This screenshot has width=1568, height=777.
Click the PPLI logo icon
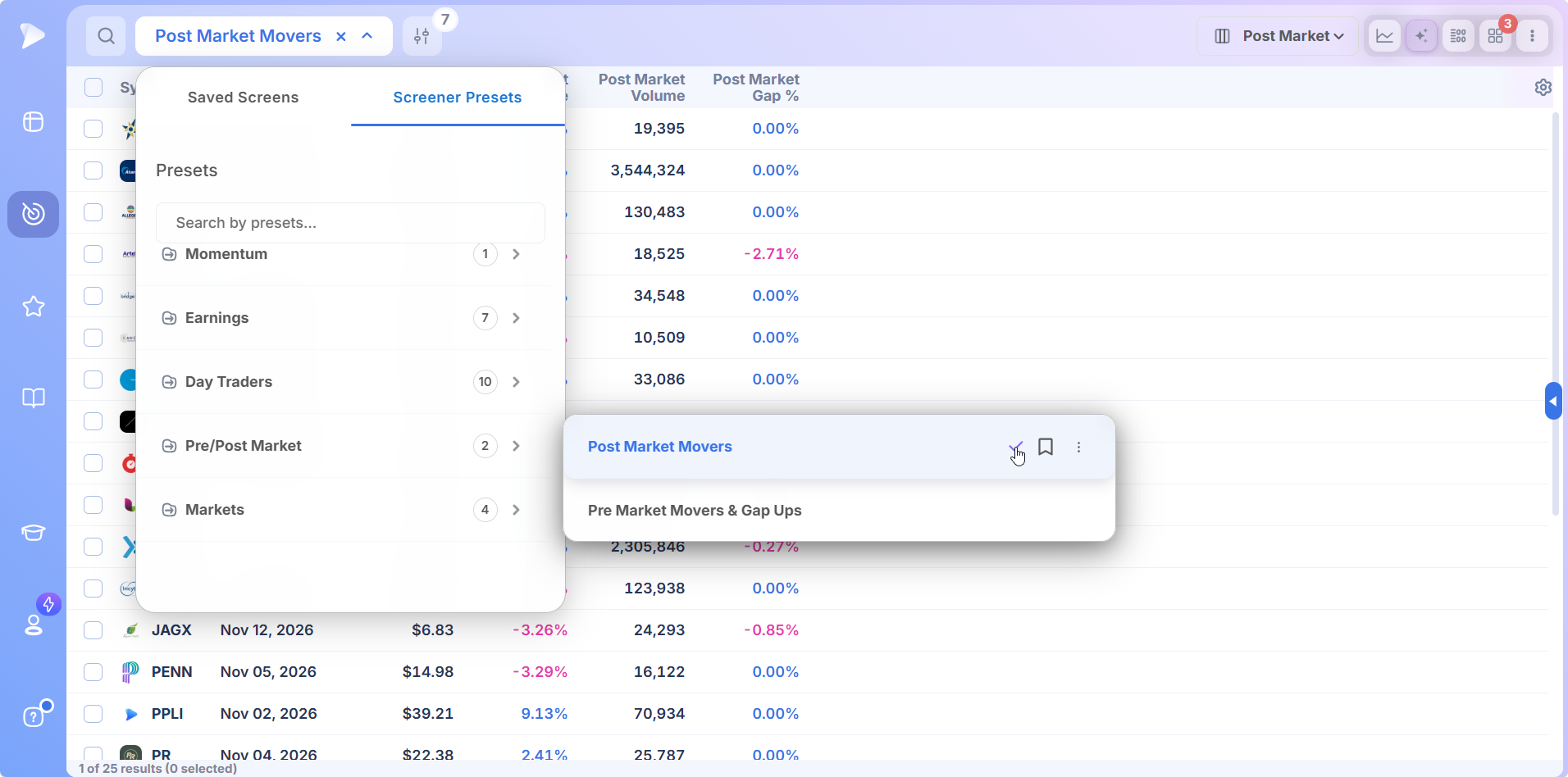[x=130, y=714]
